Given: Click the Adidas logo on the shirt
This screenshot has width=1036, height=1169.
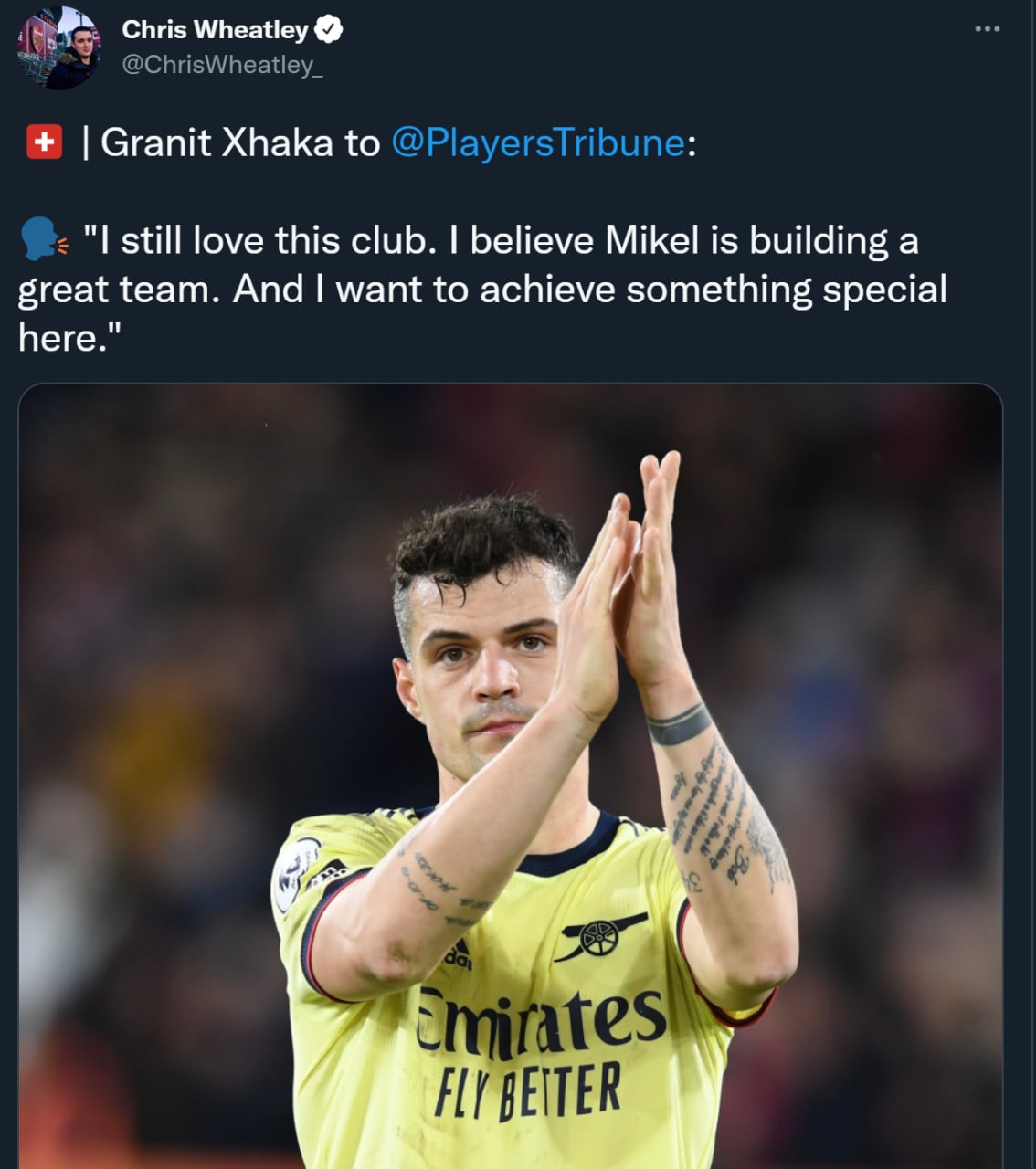Looking at the screenshot, I should (458, 953).
